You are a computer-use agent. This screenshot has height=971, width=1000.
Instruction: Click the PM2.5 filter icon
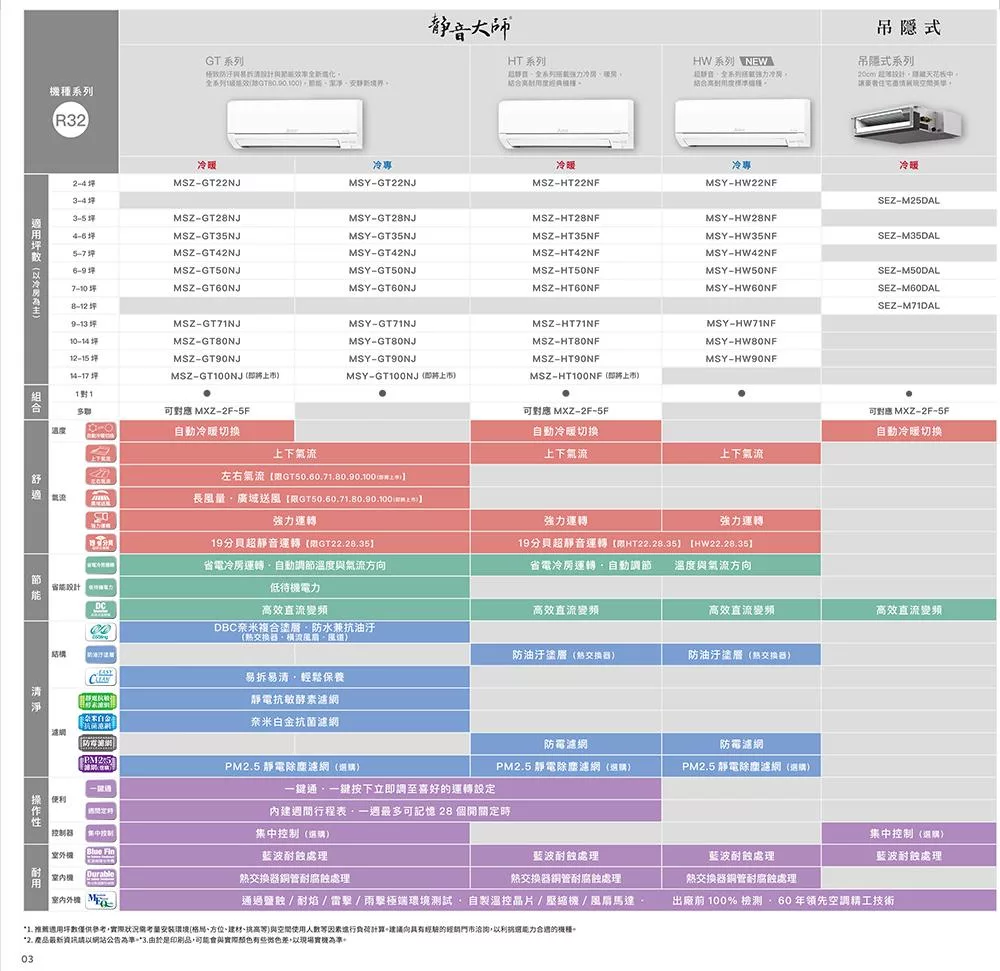point(102,766)
